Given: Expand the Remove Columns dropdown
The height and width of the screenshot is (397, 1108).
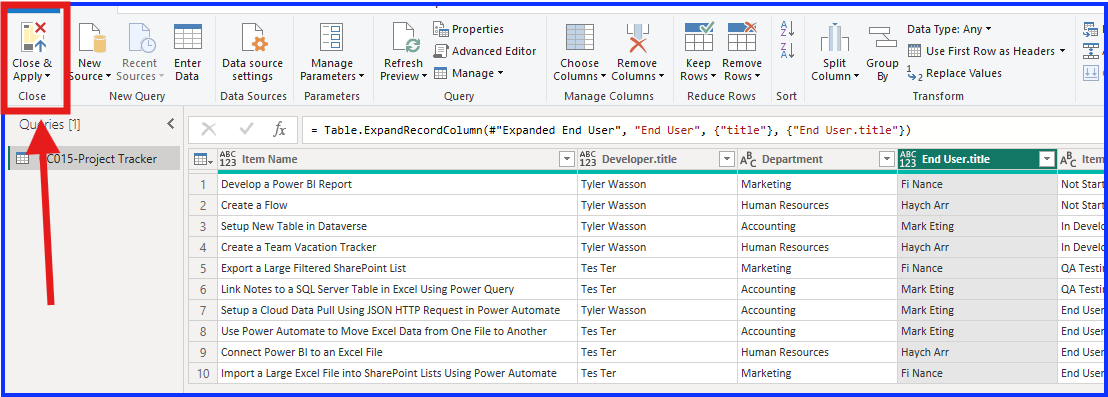Looking at the screenshot, I should 661,76.
